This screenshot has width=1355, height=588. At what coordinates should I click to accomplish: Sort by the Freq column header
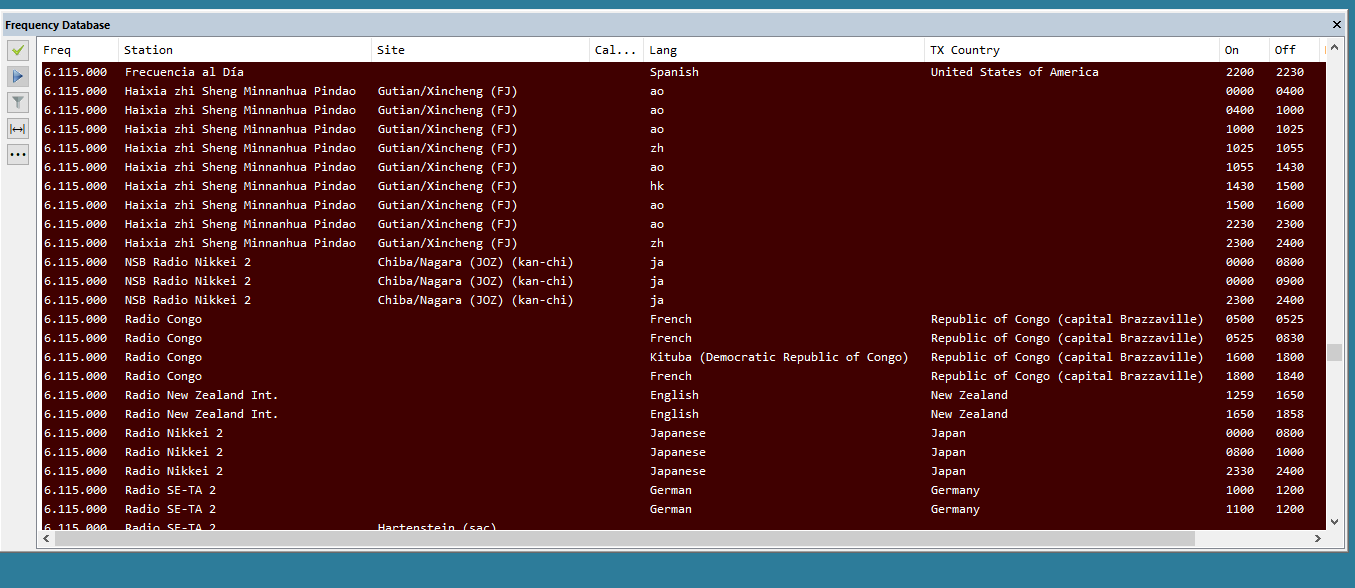coord(78,50)
